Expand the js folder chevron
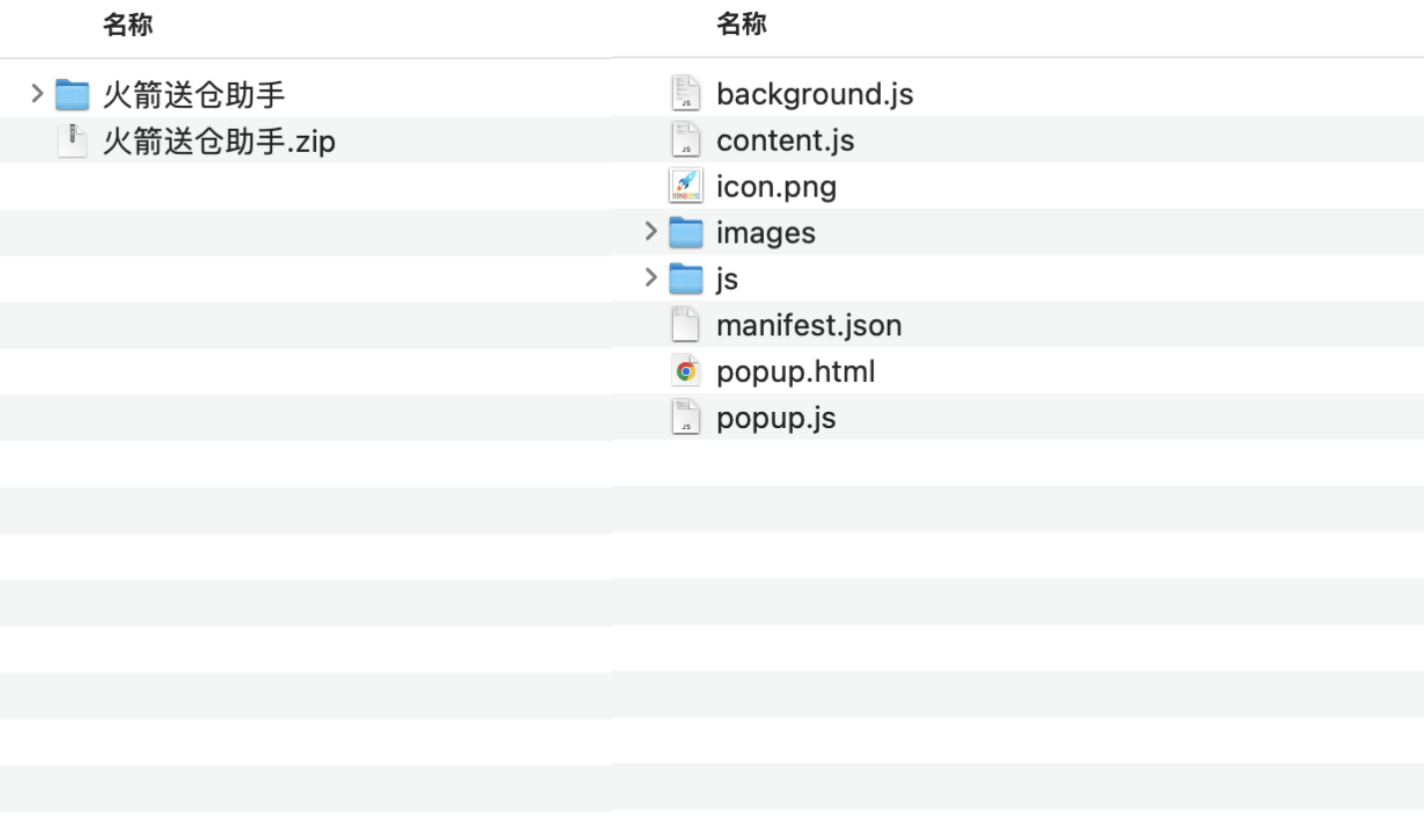Image resolution: width=1424 pixels, height=838 pixels. click(651, 278)
